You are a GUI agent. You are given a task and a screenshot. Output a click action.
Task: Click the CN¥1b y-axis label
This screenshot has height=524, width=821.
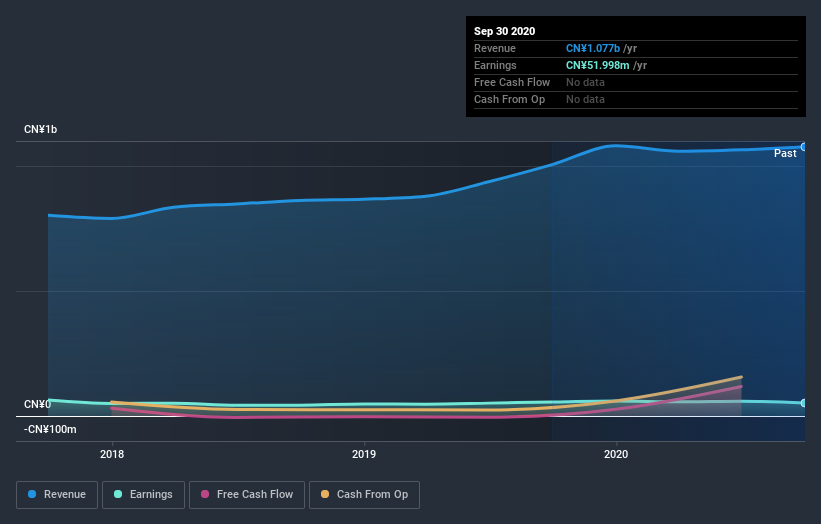click(40, 129)
